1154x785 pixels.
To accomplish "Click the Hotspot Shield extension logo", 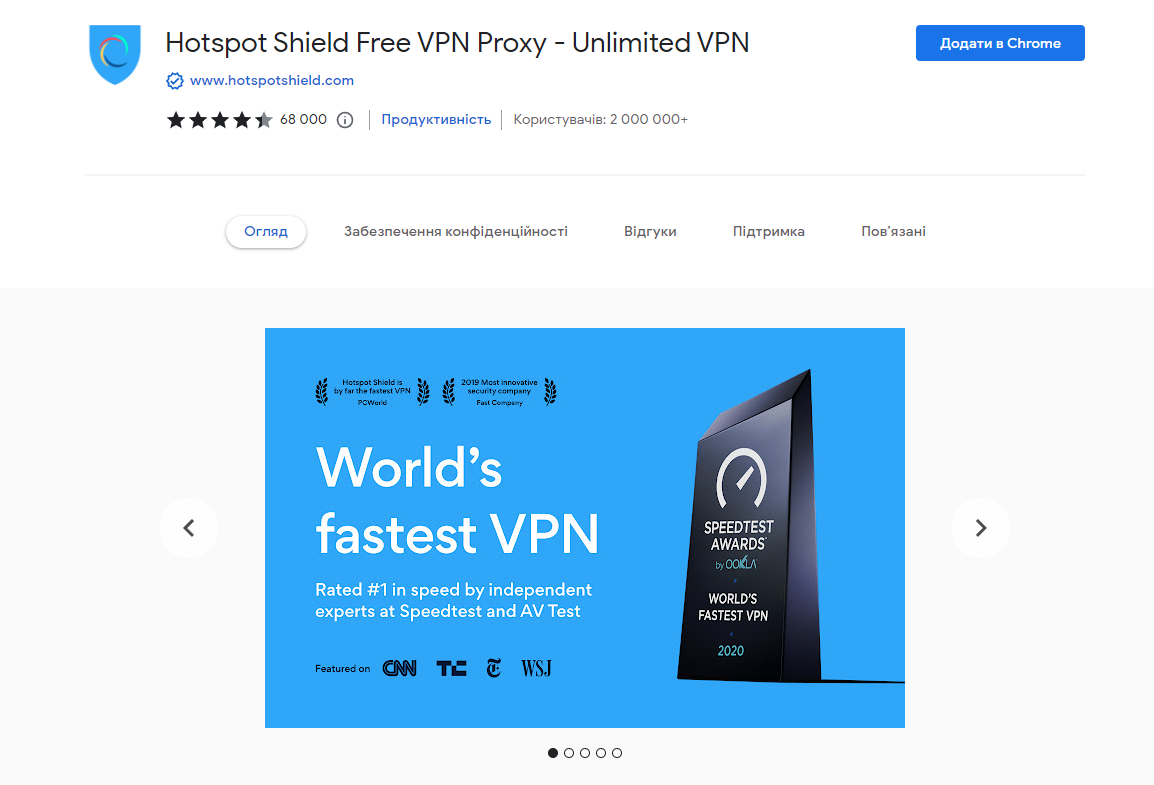I will coord(115,54).
